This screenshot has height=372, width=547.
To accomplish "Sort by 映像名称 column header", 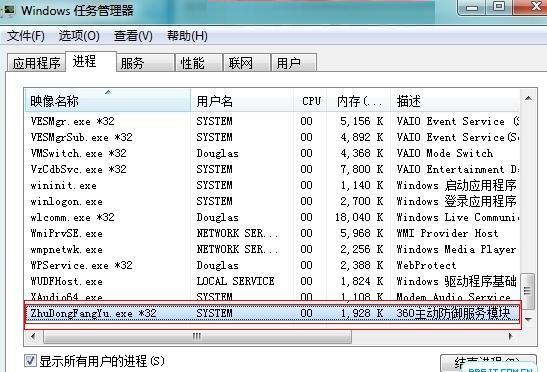I will (x=107, y=101).
